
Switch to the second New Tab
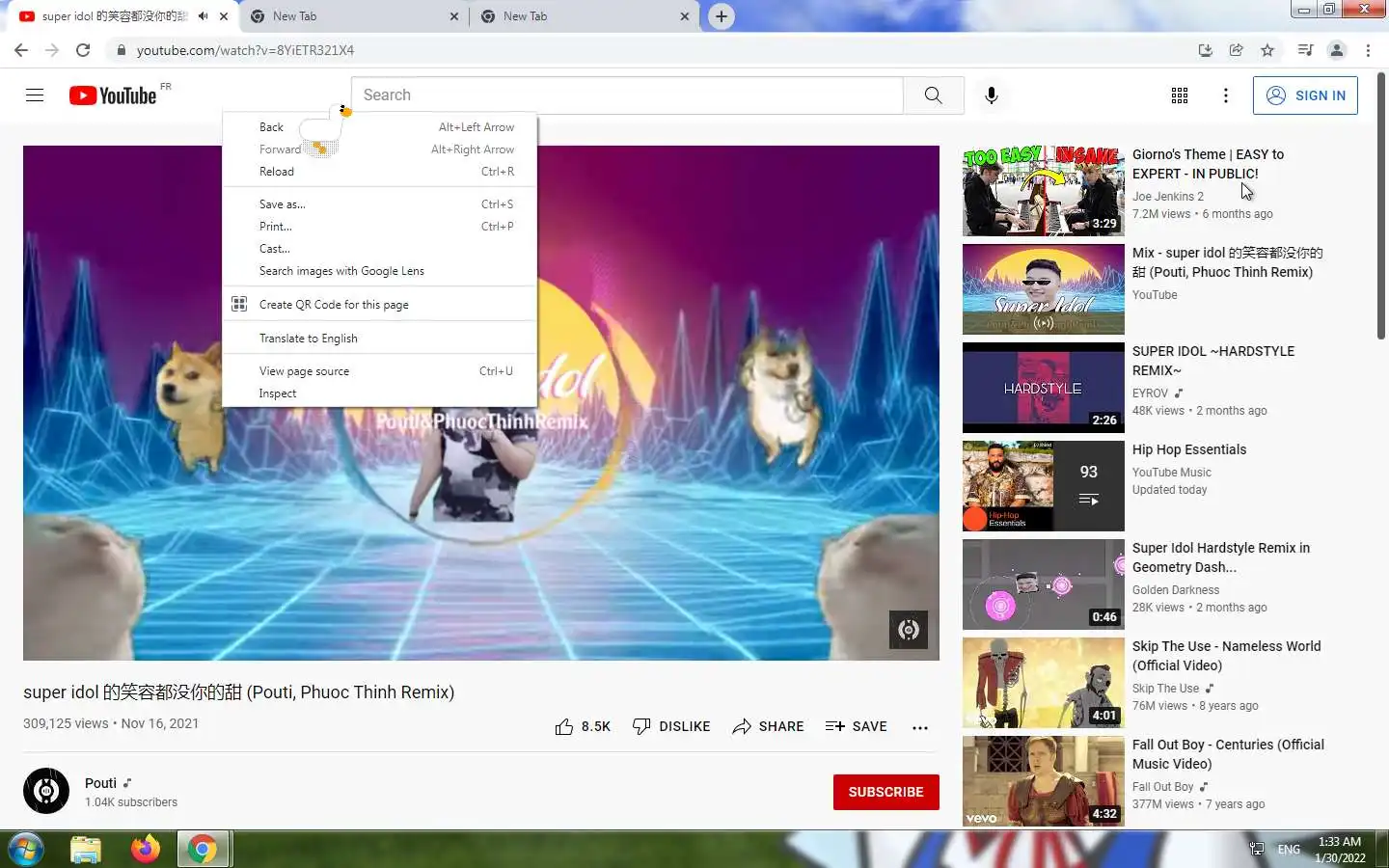click(352, 16)
